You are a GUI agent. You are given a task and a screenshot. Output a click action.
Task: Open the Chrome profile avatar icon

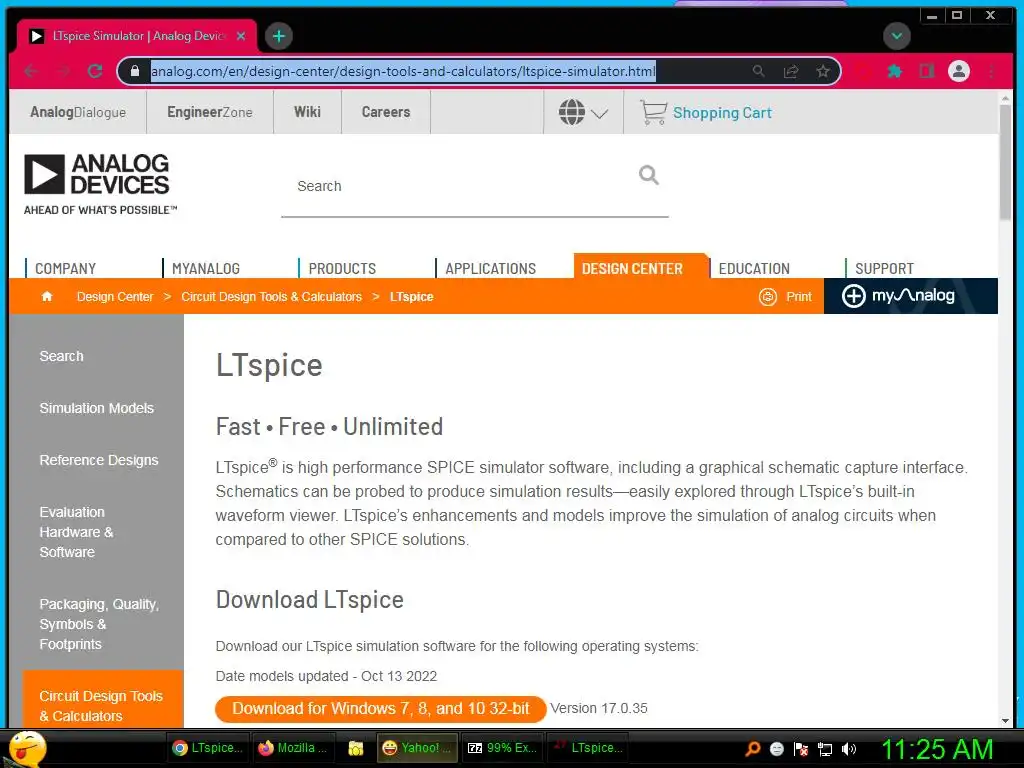coord(959,71)
